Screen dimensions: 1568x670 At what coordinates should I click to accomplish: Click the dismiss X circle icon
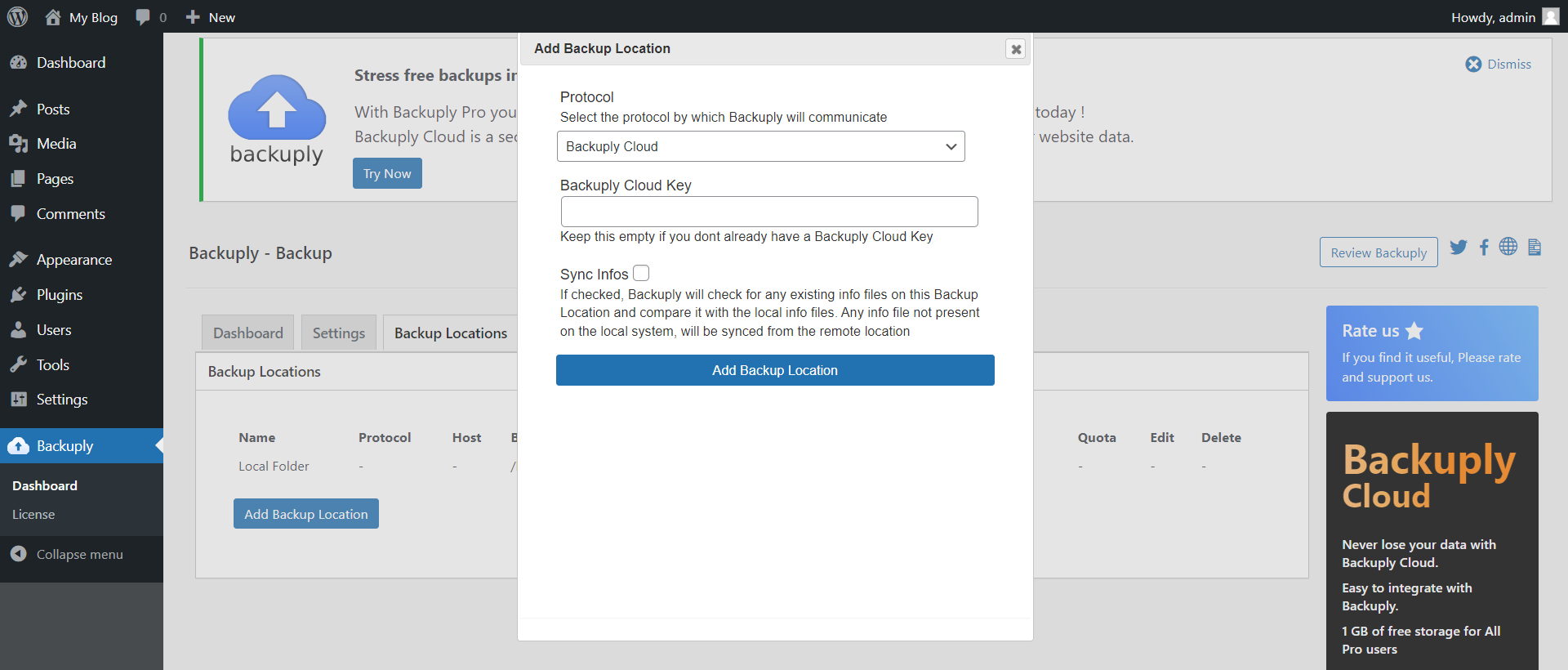point(1473,64)
